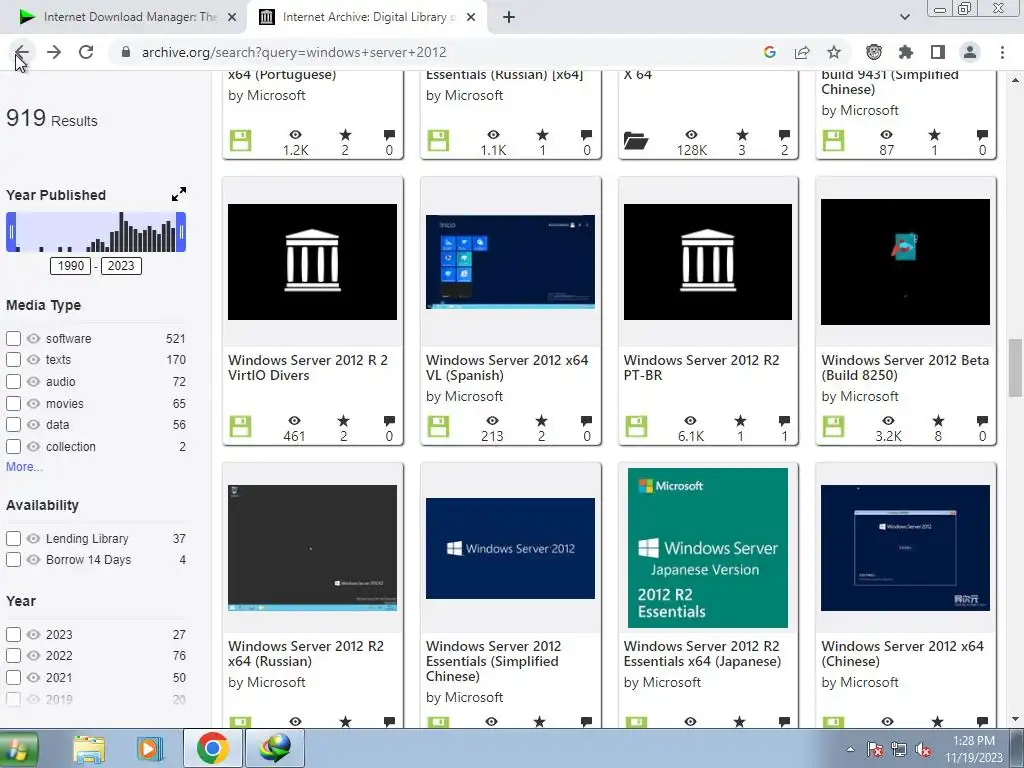Click the floppy software icon on VirtIO Divers card

pos(240,427)
